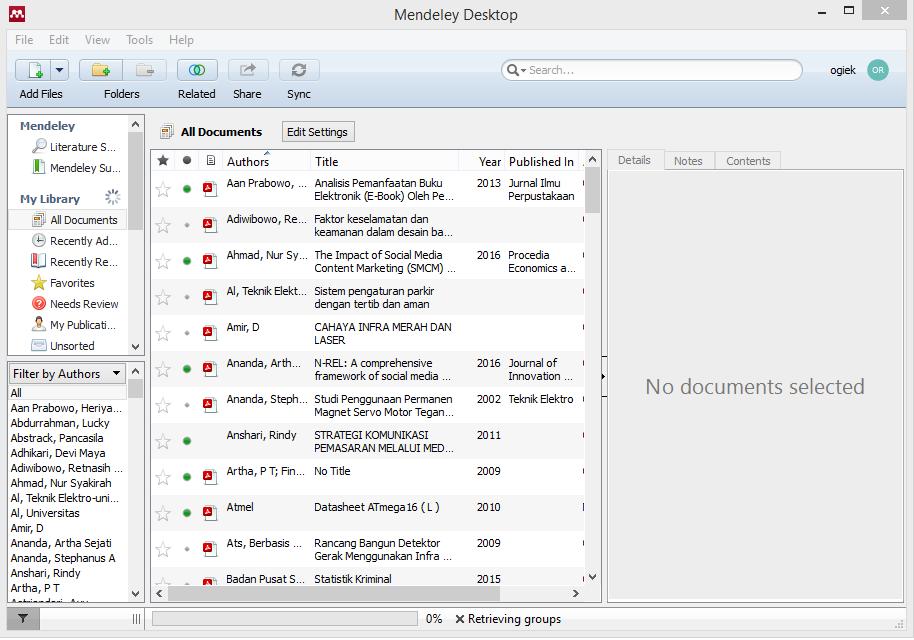Viewport: 914px width, 640px height.
Task: Sort by the attached file column header
Action: coord(210,161)
